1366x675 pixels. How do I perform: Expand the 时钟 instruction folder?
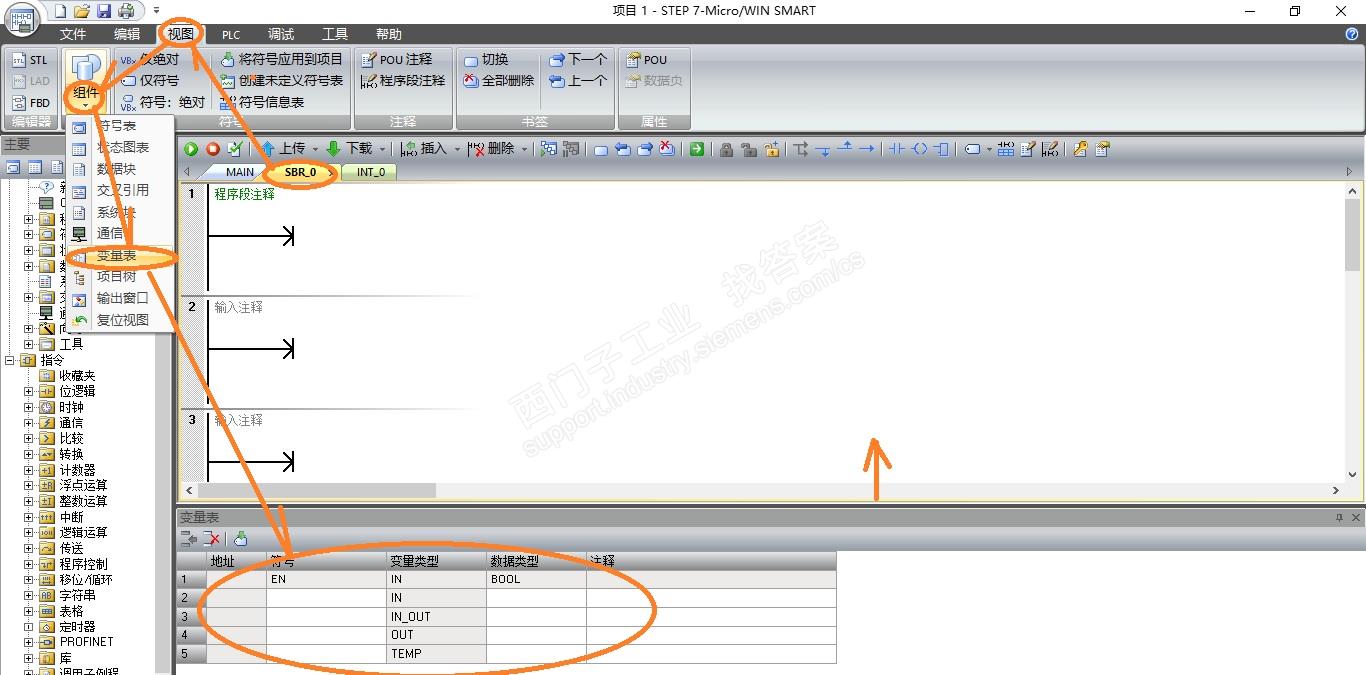click(29, 407)
